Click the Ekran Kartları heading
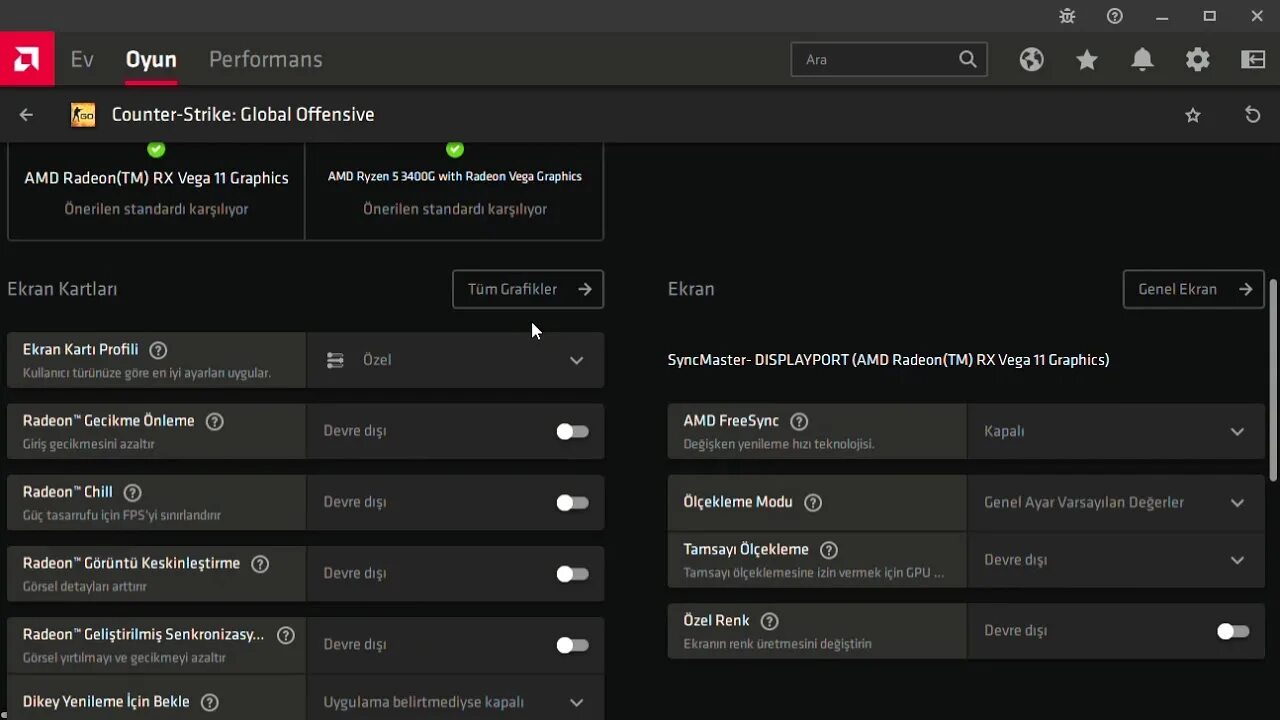Viewport: 1280px width, 720px height. click(62, 289)
